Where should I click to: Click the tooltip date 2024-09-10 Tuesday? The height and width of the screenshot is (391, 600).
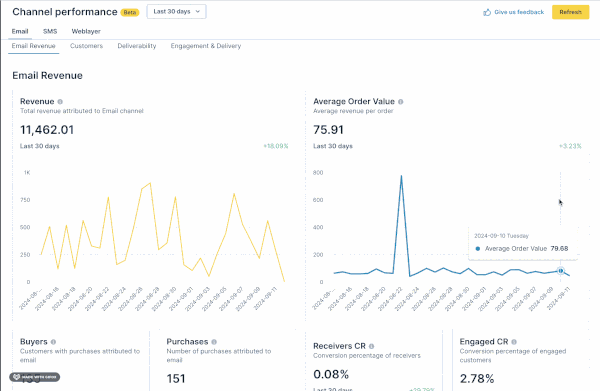coord(501,236)
